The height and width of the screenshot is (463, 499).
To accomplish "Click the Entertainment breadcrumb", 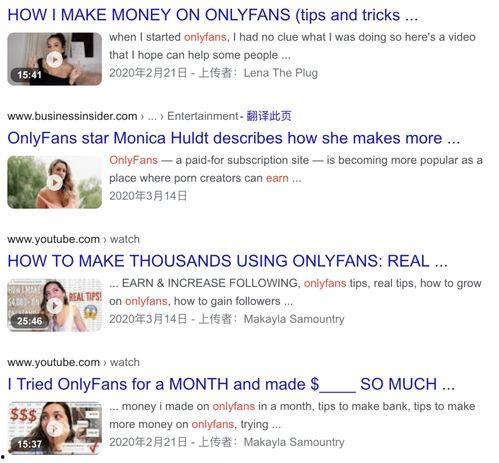I will pos(203,116).
